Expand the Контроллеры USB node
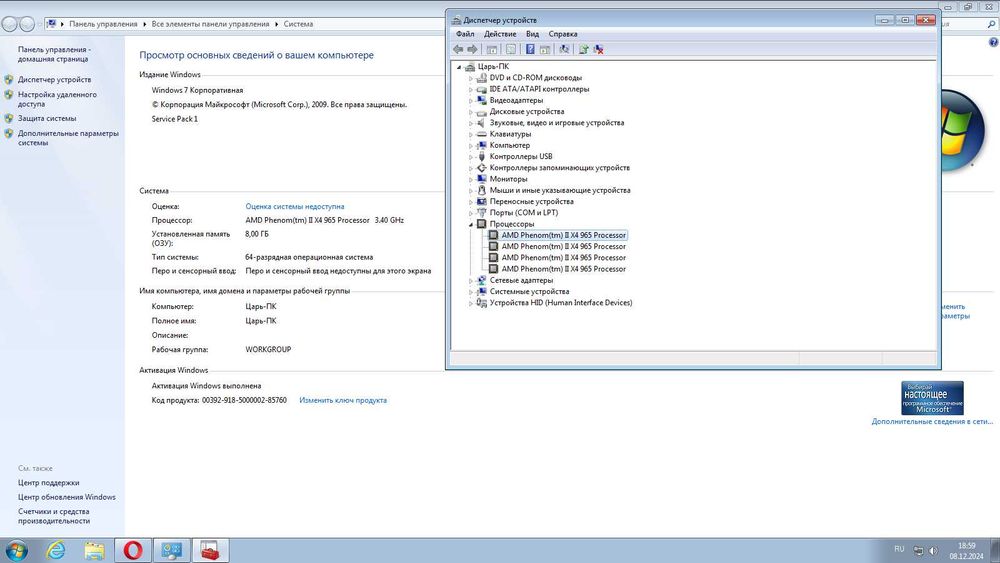 coord(471,157)
